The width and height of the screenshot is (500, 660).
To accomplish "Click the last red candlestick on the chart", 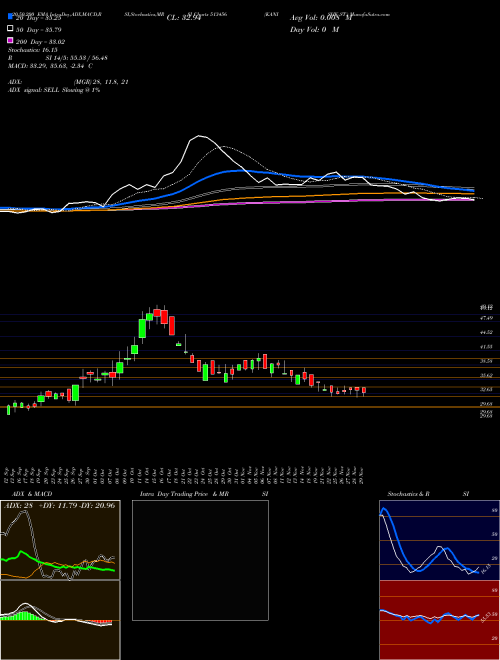I will [364, 390].
